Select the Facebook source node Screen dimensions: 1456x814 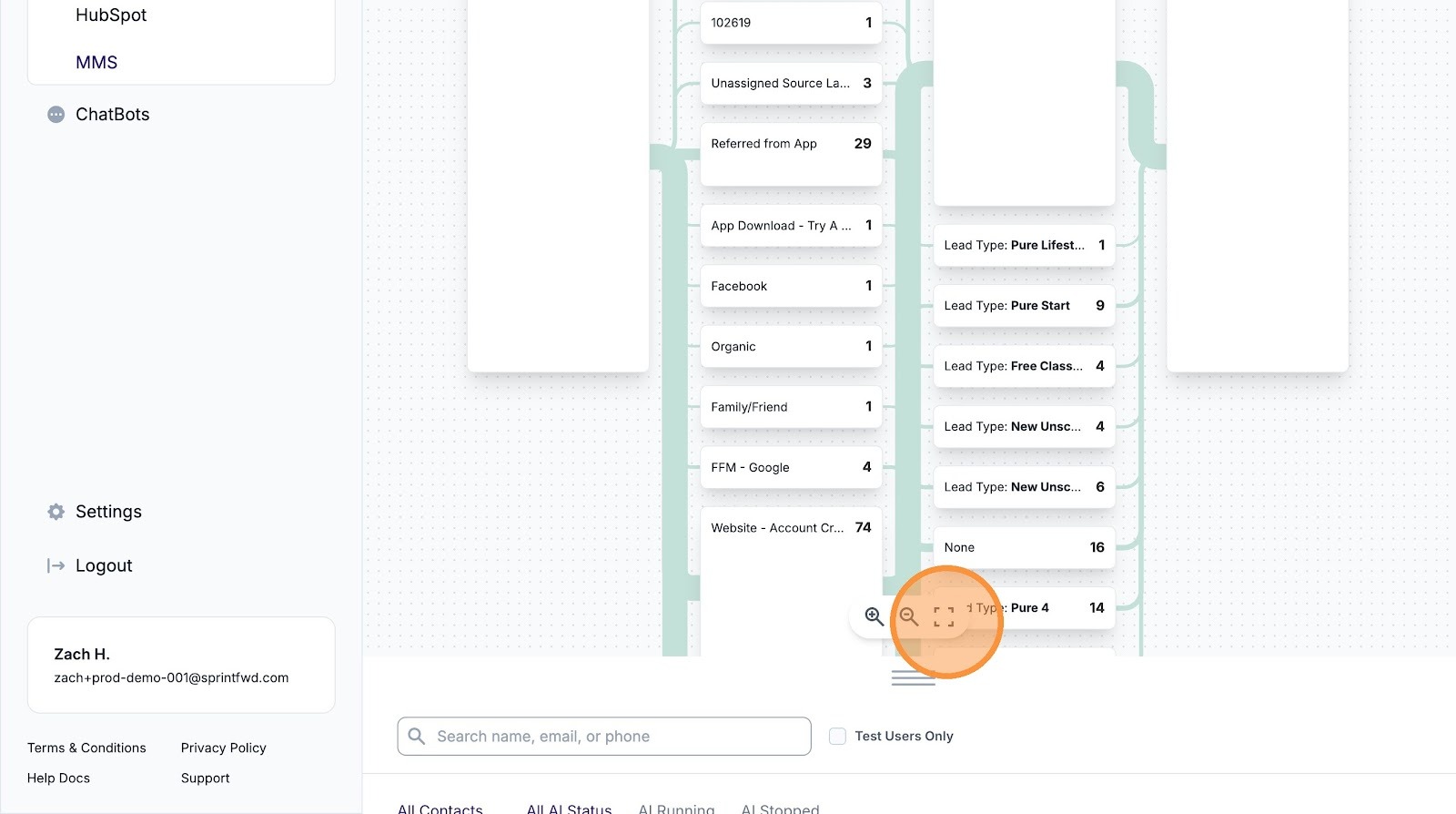pos(791,286)
